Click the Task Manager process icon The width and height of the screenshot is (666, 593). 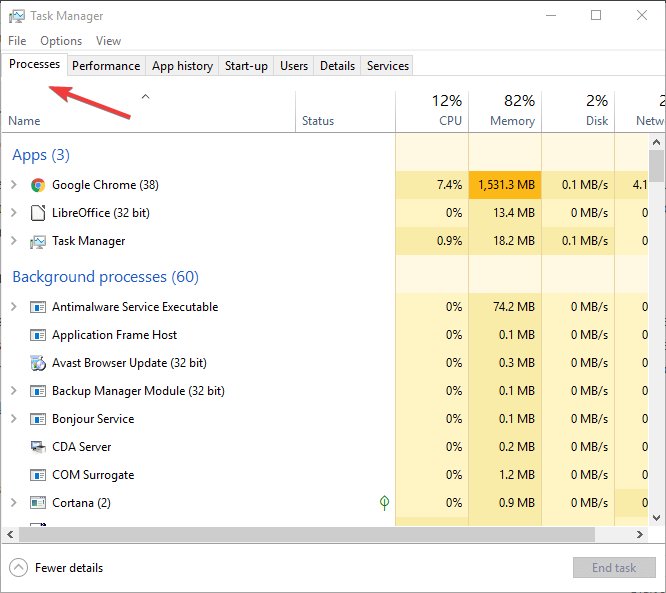(x=38, y=242)
